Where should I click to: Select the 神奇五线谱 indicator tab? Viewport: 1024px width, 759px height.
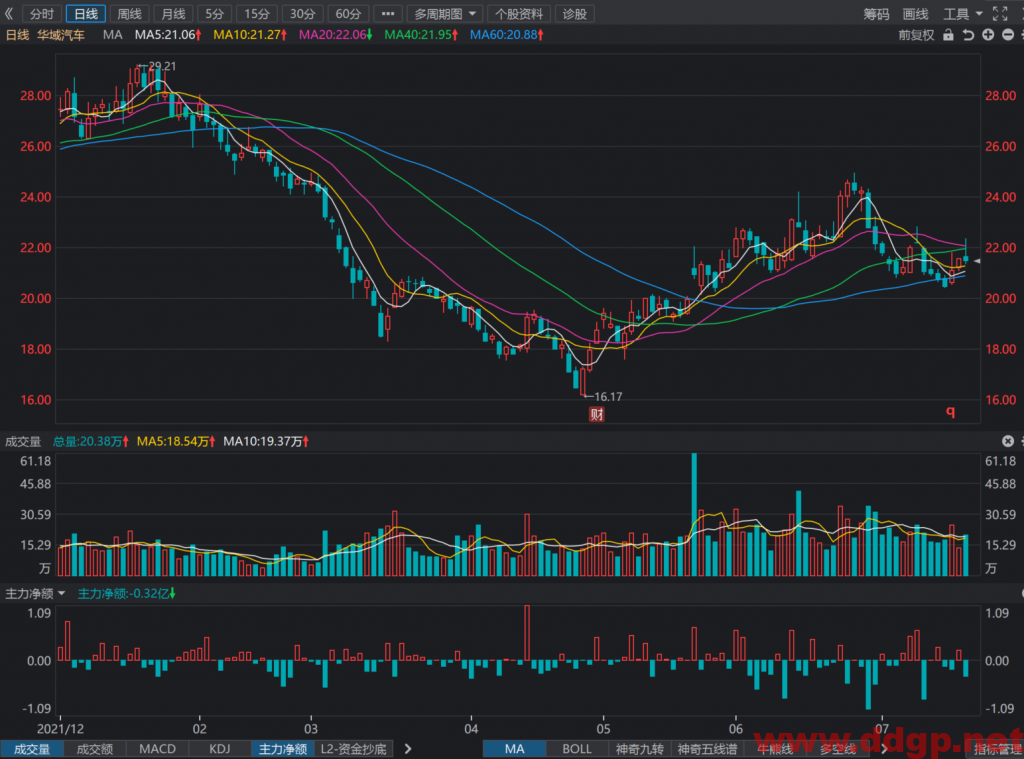pos(707,749)
